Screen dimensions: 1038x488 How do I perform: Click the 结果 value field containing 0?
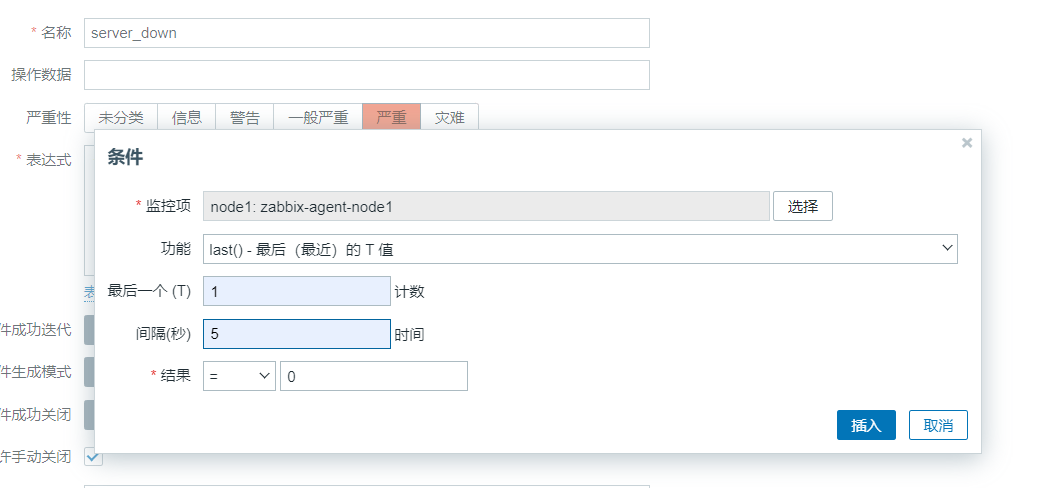click(373, 376)
